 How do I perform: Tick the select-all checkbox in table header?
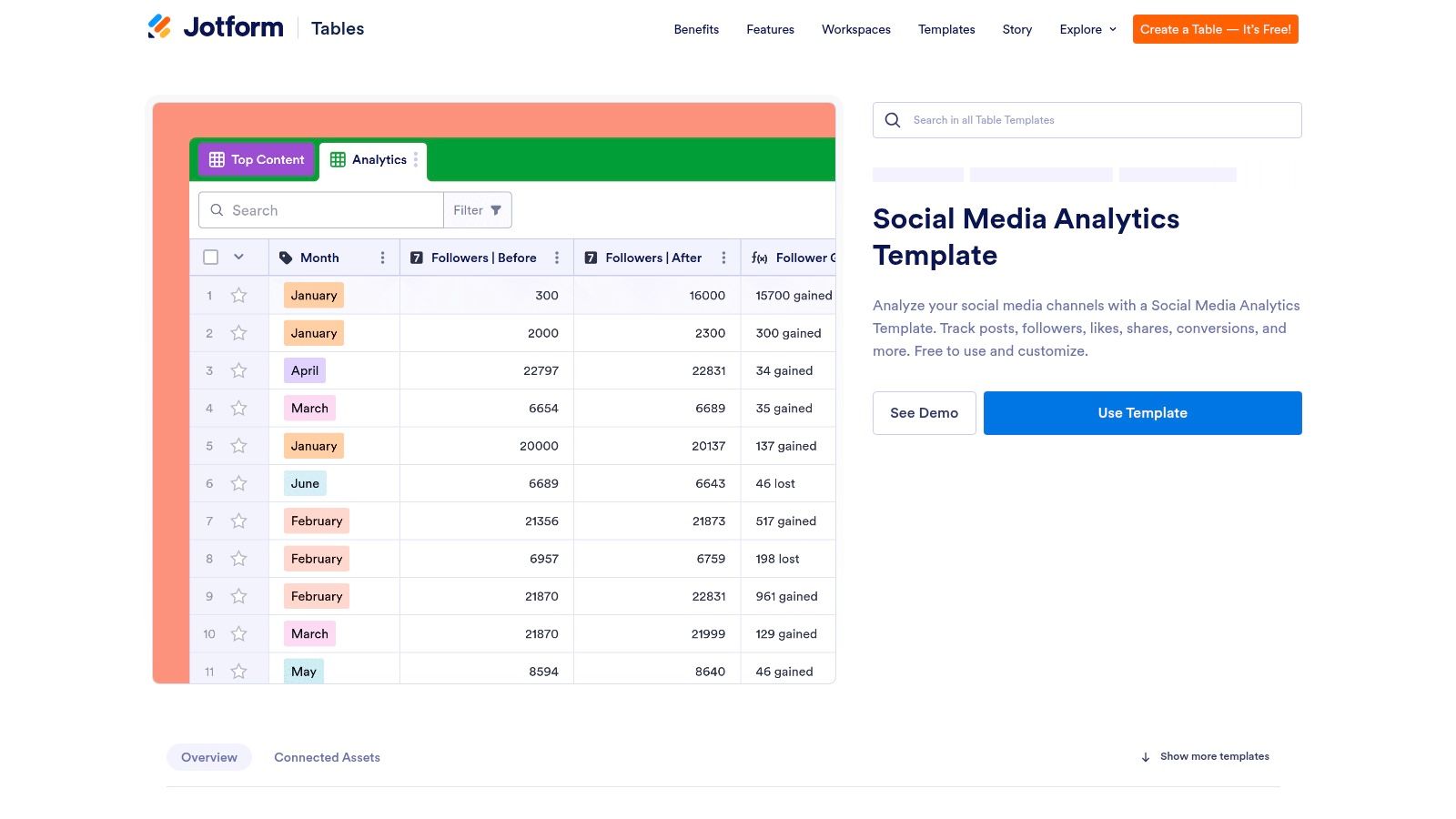coord(211,258)
